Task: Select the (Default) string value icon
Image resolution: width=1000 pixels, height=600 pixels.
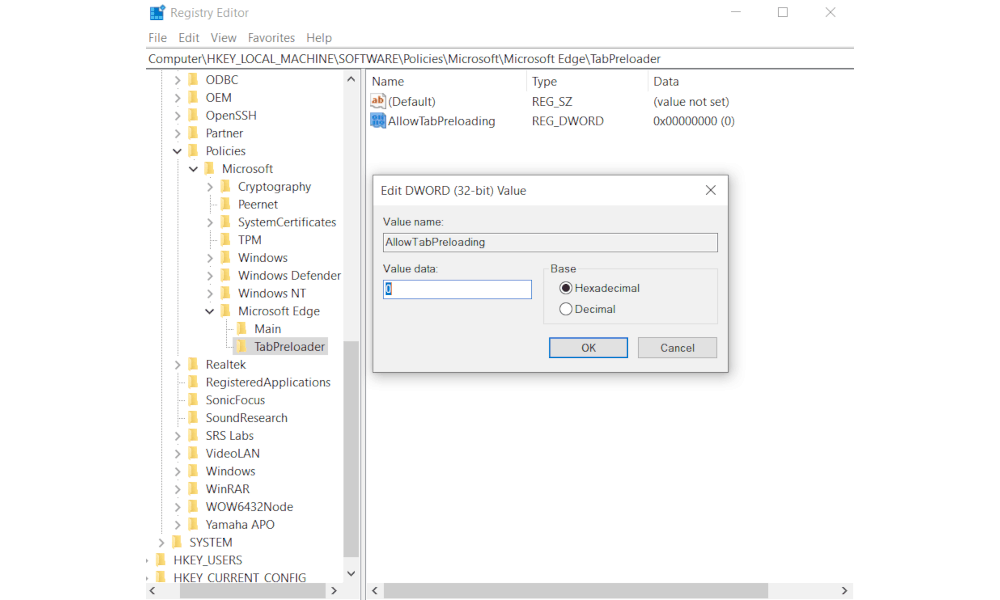Action: click(378, 101)
